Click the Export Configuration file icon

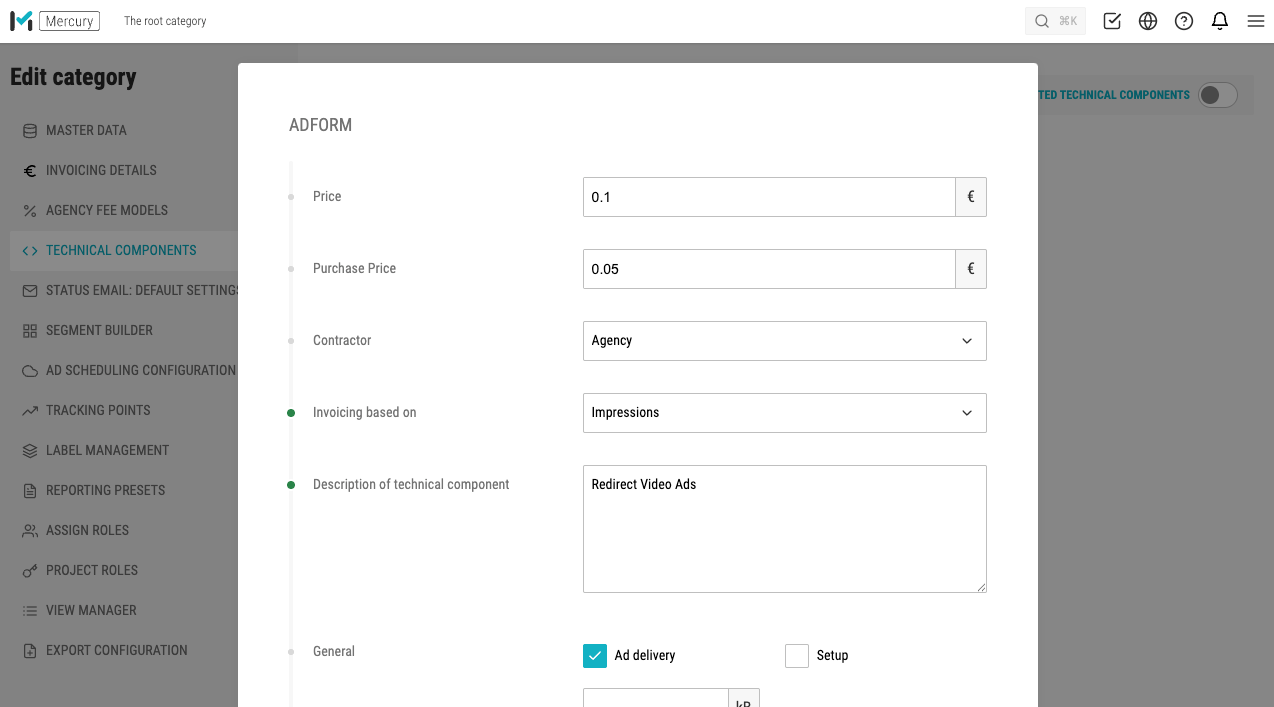tap(30, 650)
